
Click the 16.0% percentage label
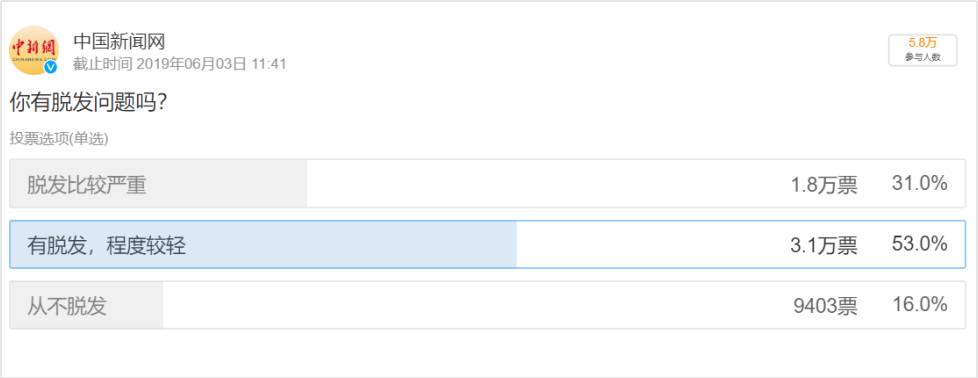point(920,304)
